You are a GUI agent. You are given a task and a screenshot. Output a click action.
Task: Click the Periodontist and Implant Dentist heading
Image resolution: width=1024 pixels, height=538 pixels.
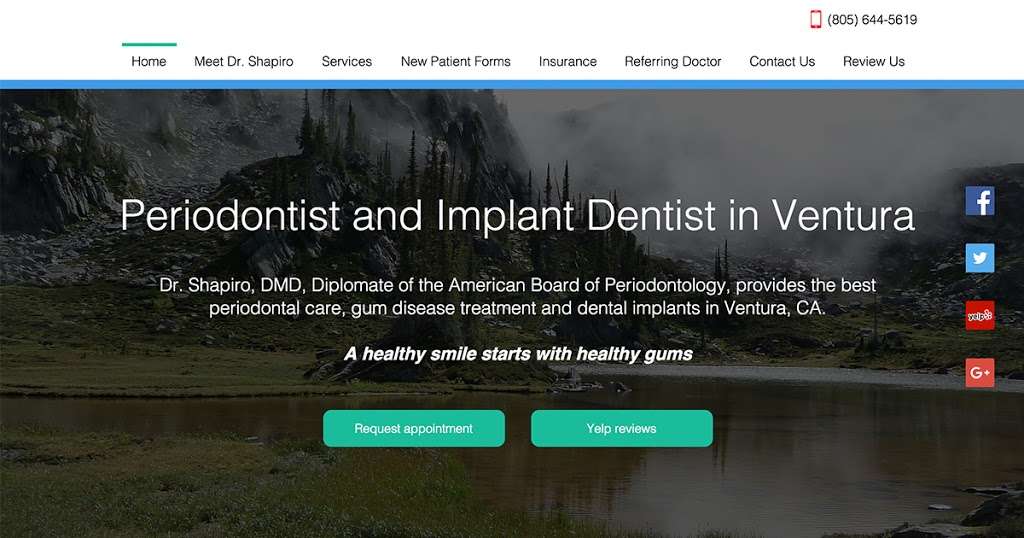tap(517, 215)
